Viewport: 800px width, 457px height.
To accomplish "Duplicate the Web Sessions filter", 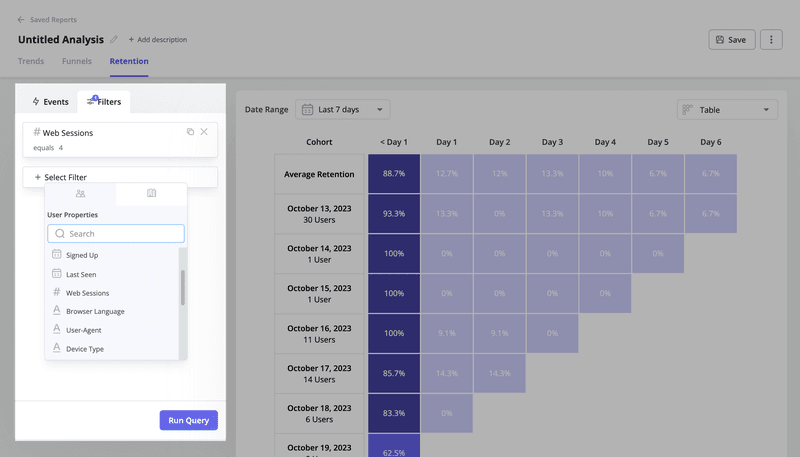I will point(190,132).
